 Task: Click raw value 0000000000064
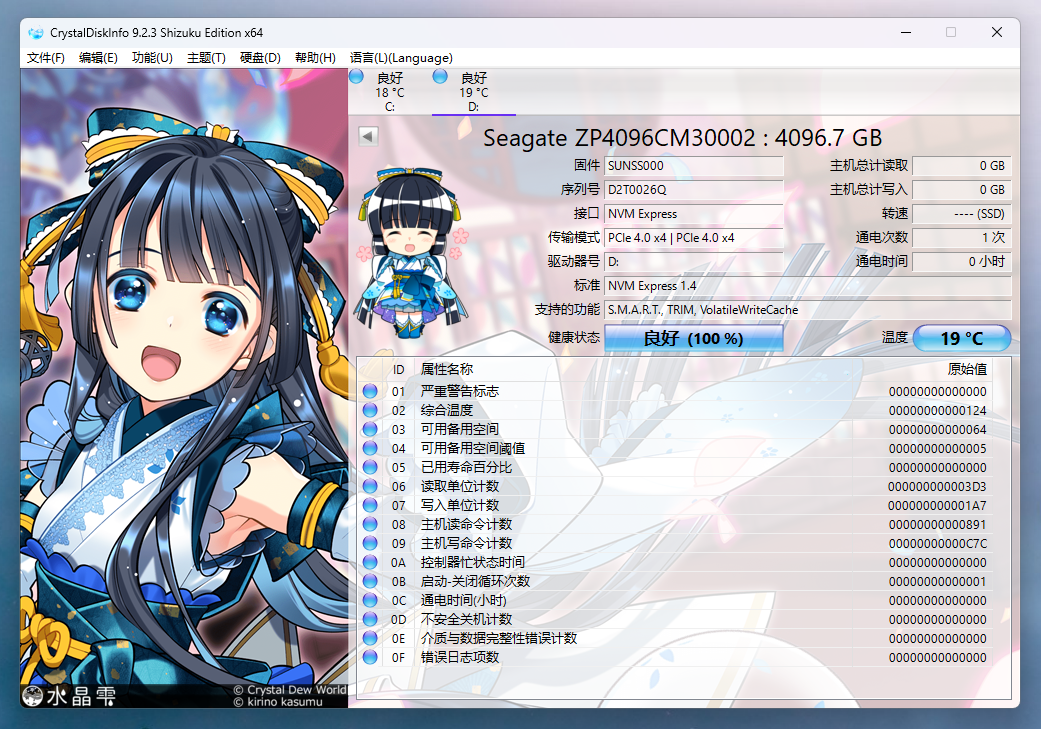(x=937, y=430)
